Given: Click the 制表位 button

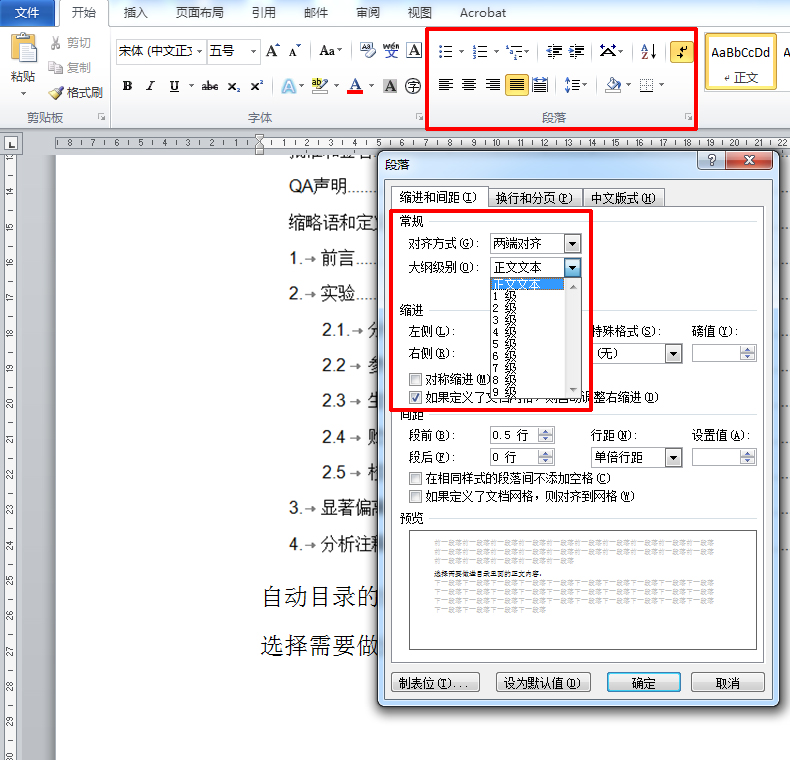Looking at the screenshot, I should click(435, 682).
